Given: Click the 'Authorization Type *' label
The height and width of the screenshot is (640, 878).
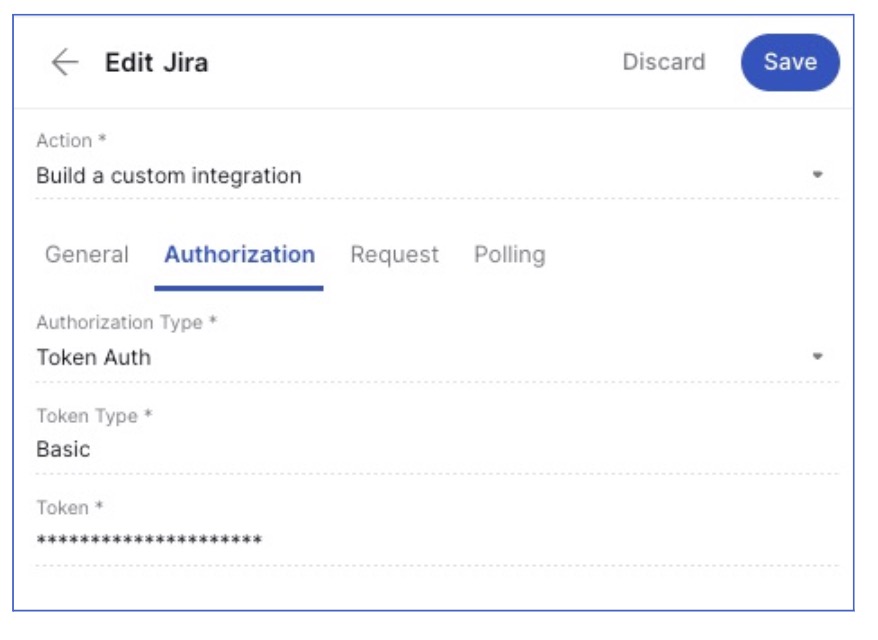Looking at the screenshot, I should (x=126, y=323).
